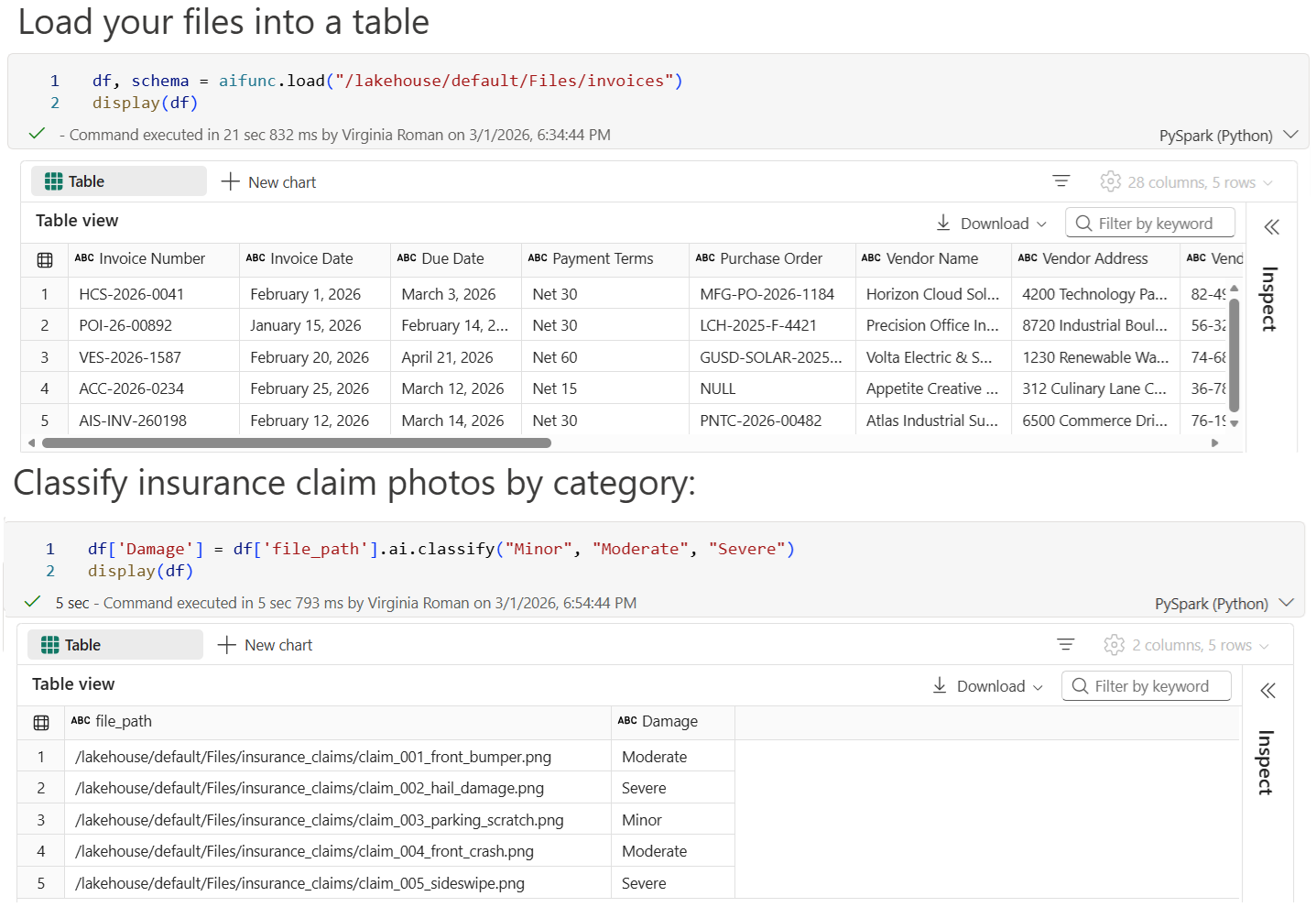Click the Download icon for the claims table

point(941,685)
